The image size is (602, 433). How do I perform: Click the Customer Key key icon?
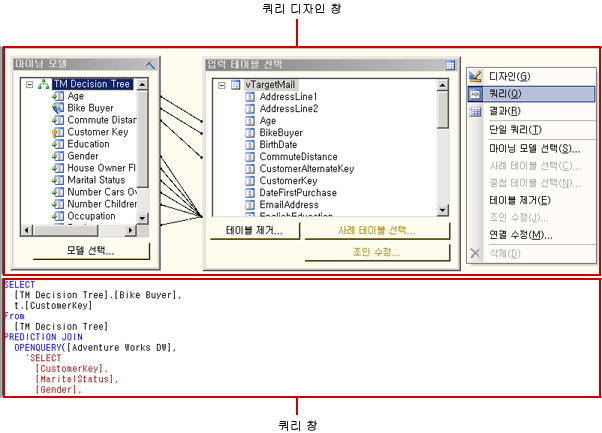click(58, 132)
